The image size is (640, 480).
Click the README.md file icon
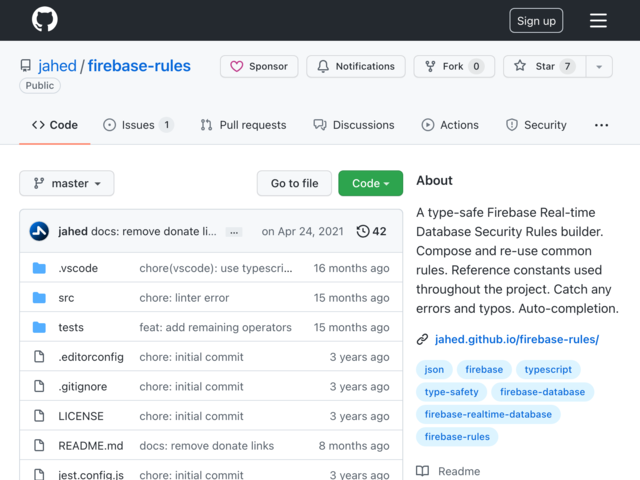pyautogui.click(x=39, y=445)
